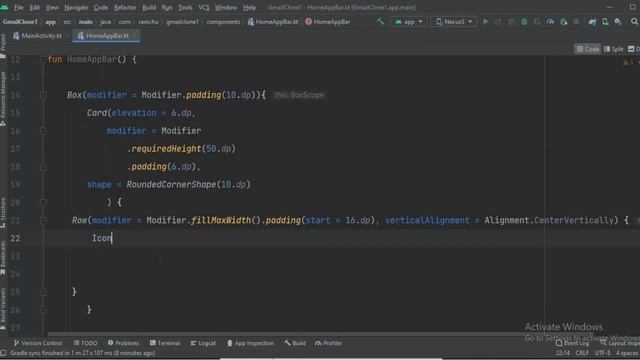The height and width of the screenshot is (360, 640).
Task: Close the HomeAppBar.kt tab
Action: (x=134, y=36)
